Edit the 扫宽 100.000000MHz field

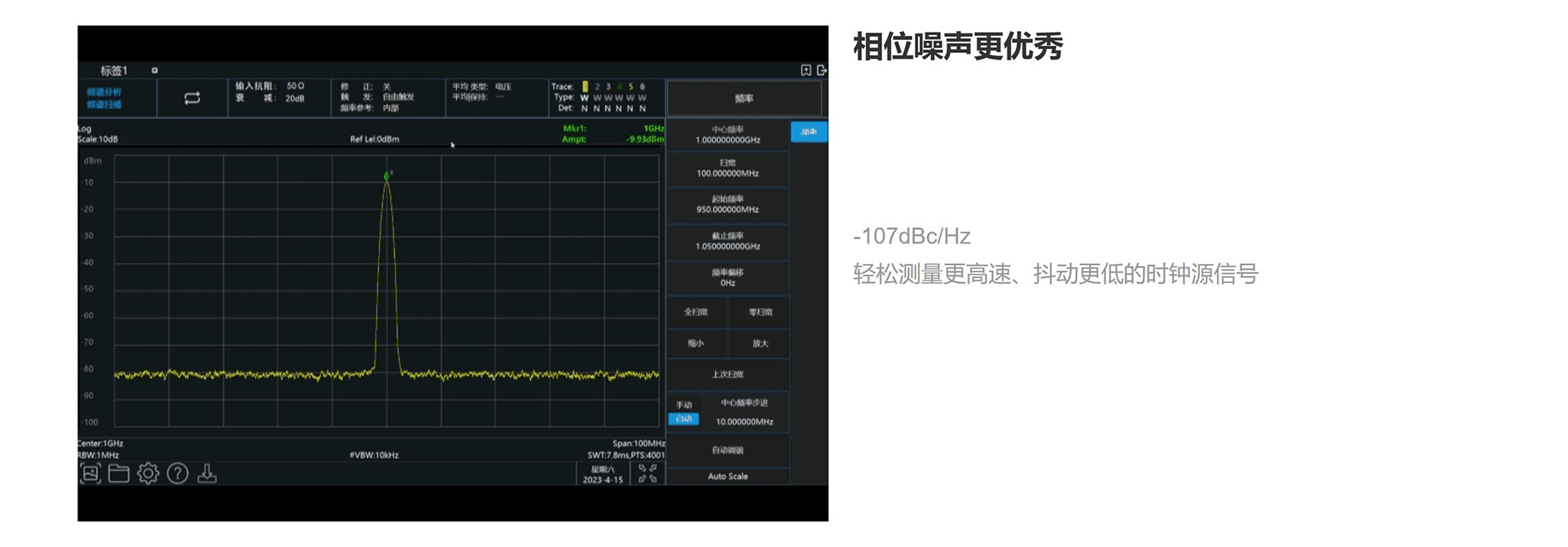coord(728,169)
